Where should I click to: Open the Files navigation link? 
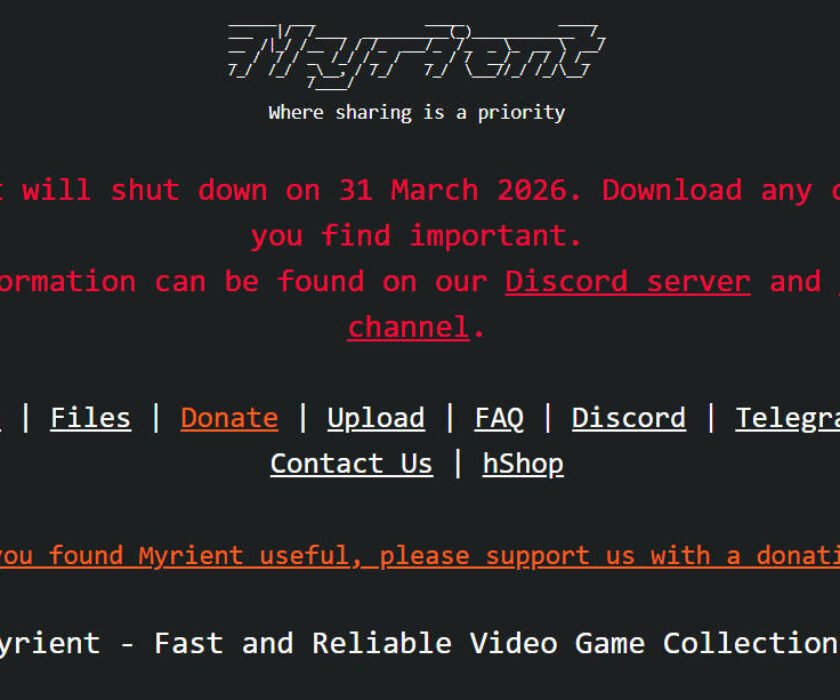point(91,418)
